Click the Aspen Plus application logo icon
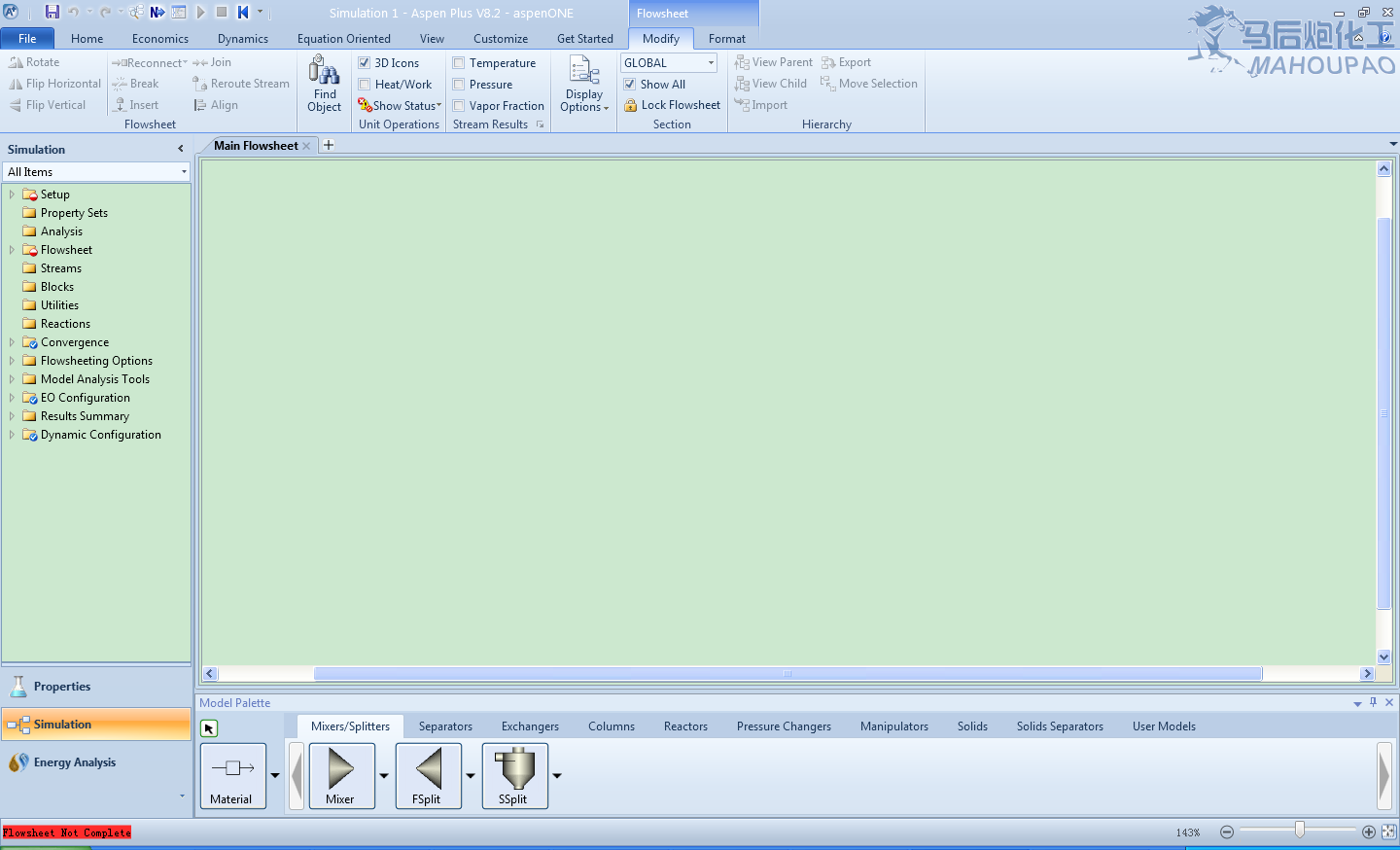Screen dimensions: 1400x850 11,12
